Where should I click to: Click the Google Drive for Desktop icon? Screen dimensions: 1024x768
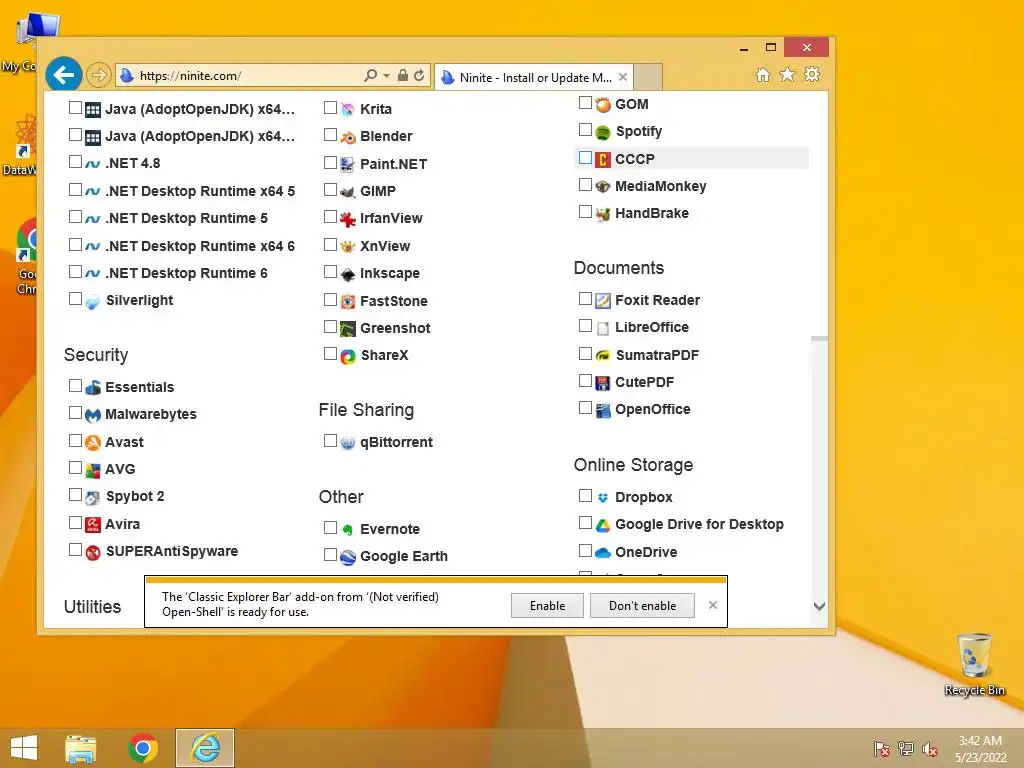click(603, 524)
